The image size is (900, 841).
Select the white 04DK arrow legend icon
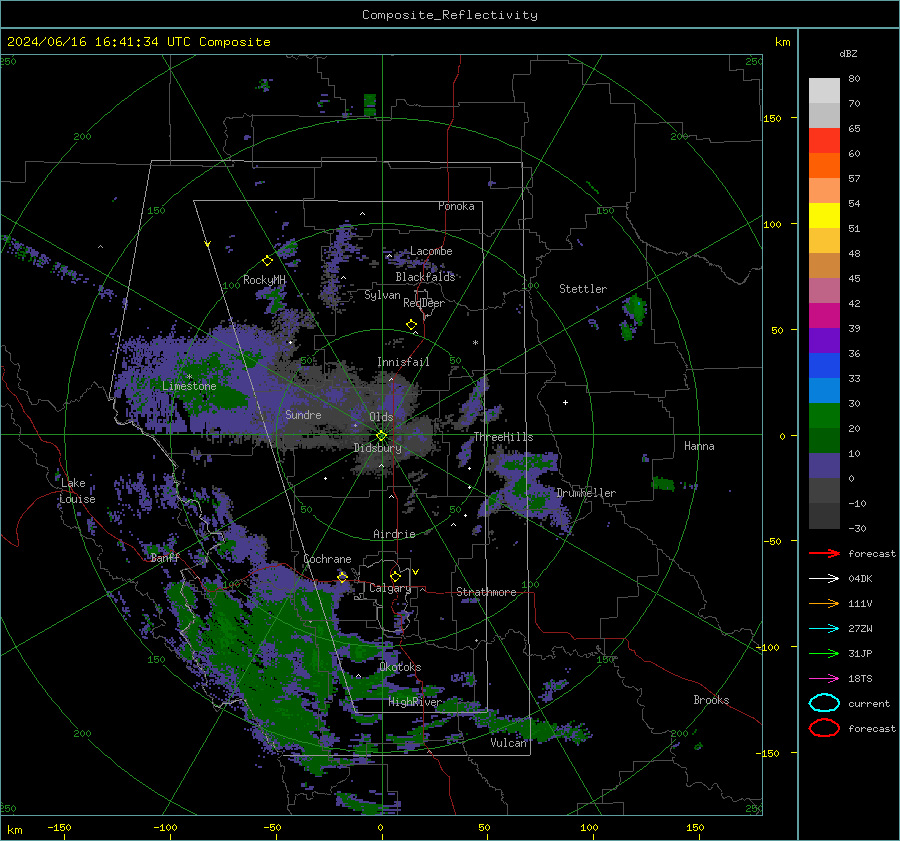pyautogui.click(x=824, y=578)
